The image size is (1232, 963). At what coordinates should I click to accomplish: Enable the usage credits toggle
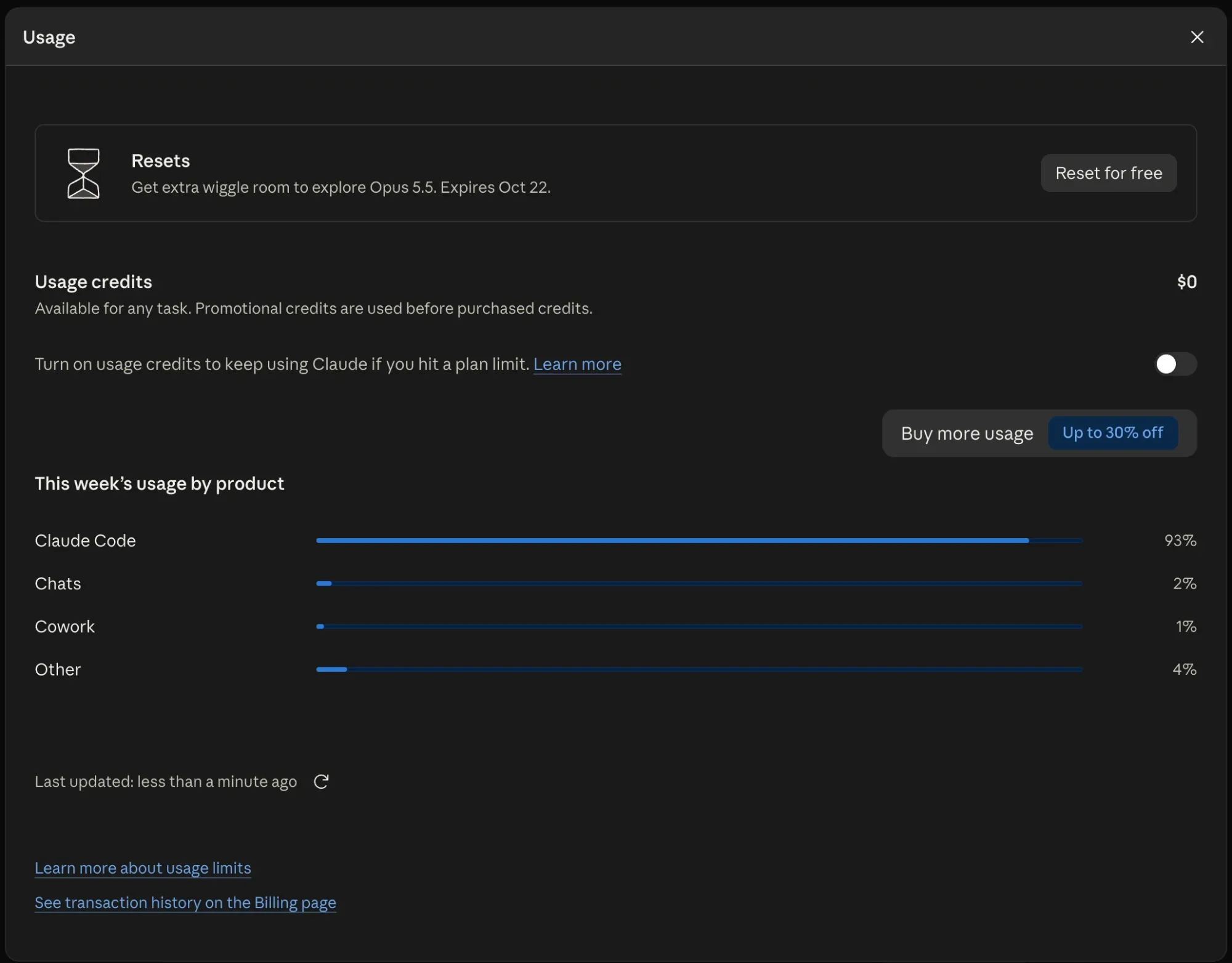1175,364
